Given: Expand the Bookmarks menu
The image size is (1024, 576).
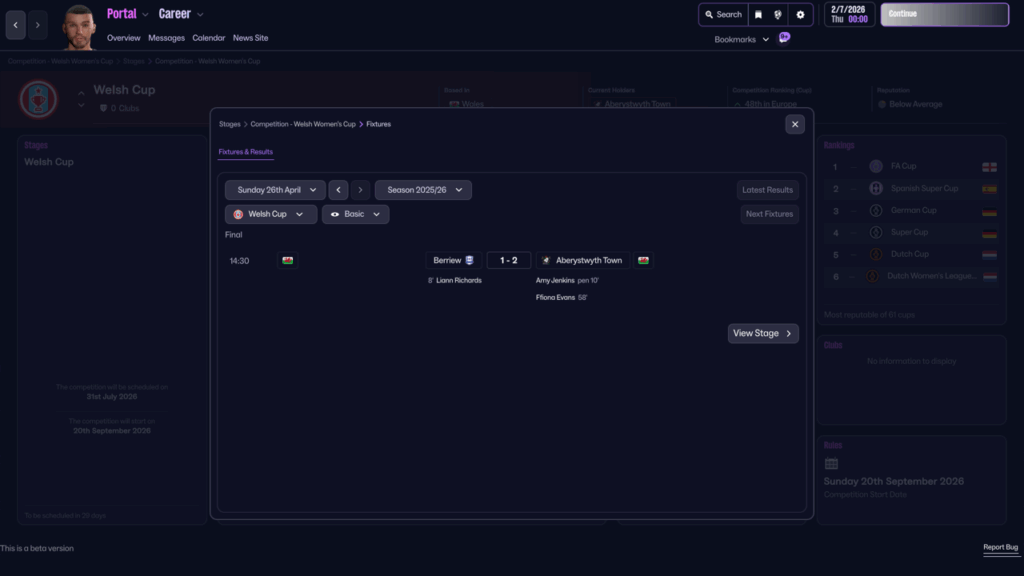Looking at the screenshot, I should point(741,40).
